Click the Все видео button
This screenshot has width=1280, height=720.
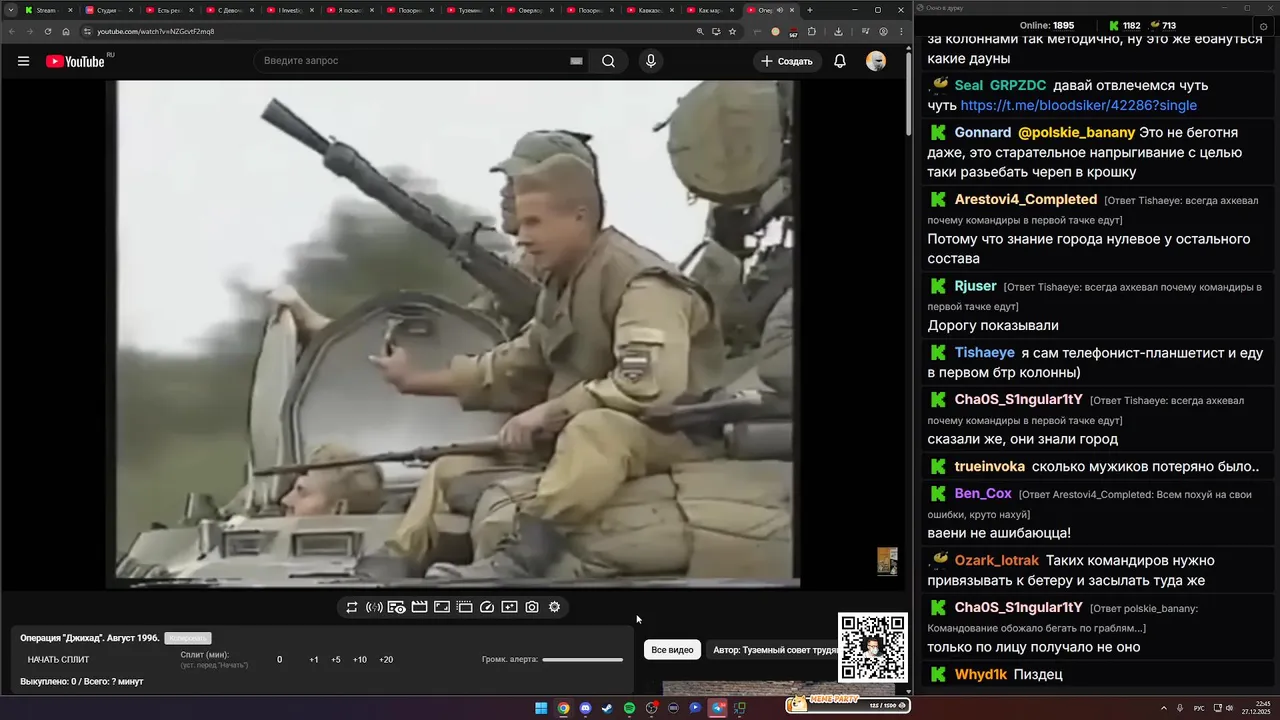[672, 650]
